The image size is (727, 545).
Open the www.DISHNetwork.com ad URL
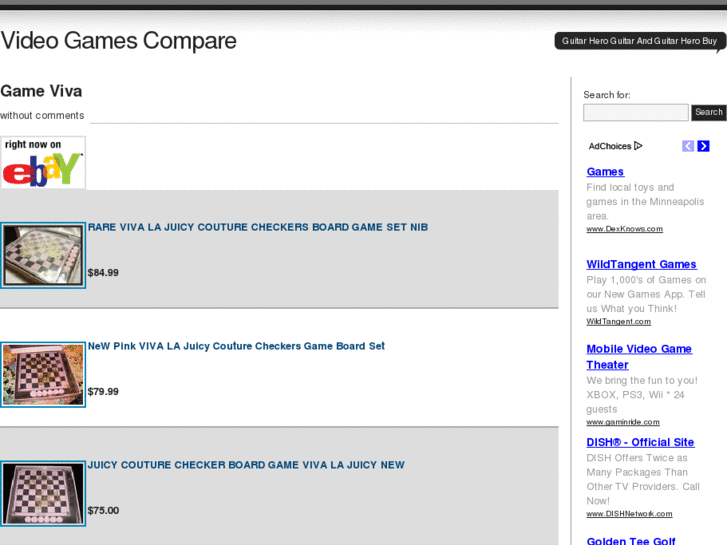[629, 514]
